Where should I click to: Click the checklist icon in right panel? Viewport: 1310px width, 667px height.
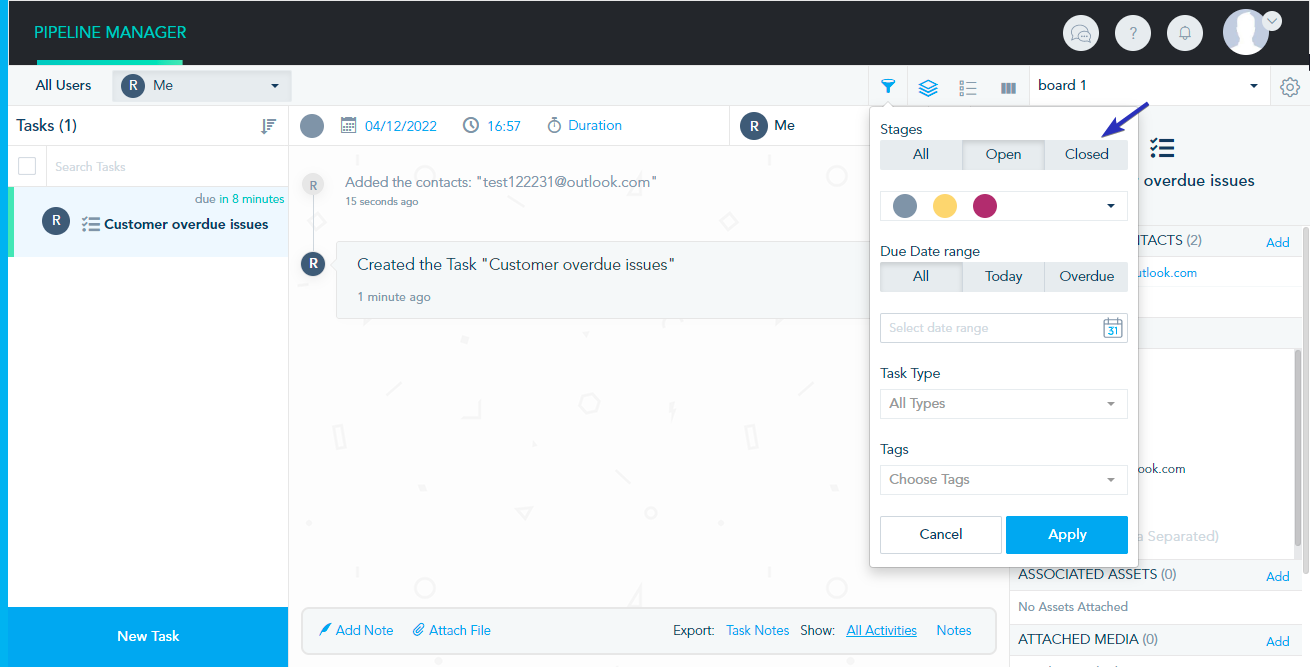click(x=1162, y=148)
